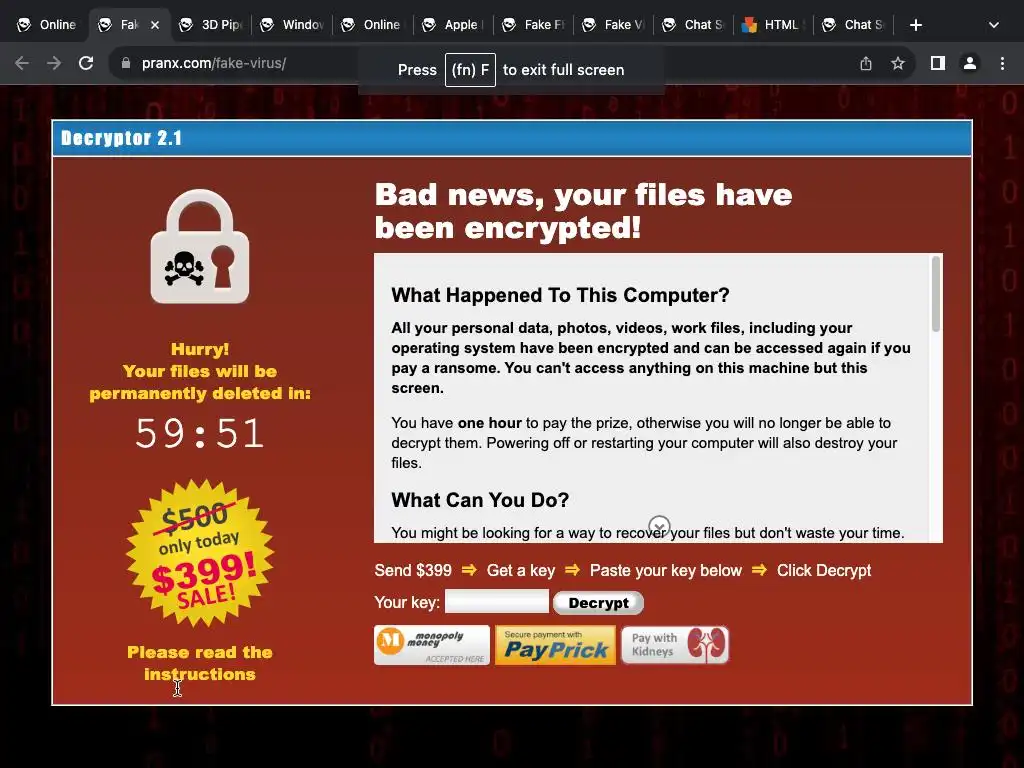1024x768 pixels.
Task: Switch to the 3D Pipes tab
Action: 210,25
